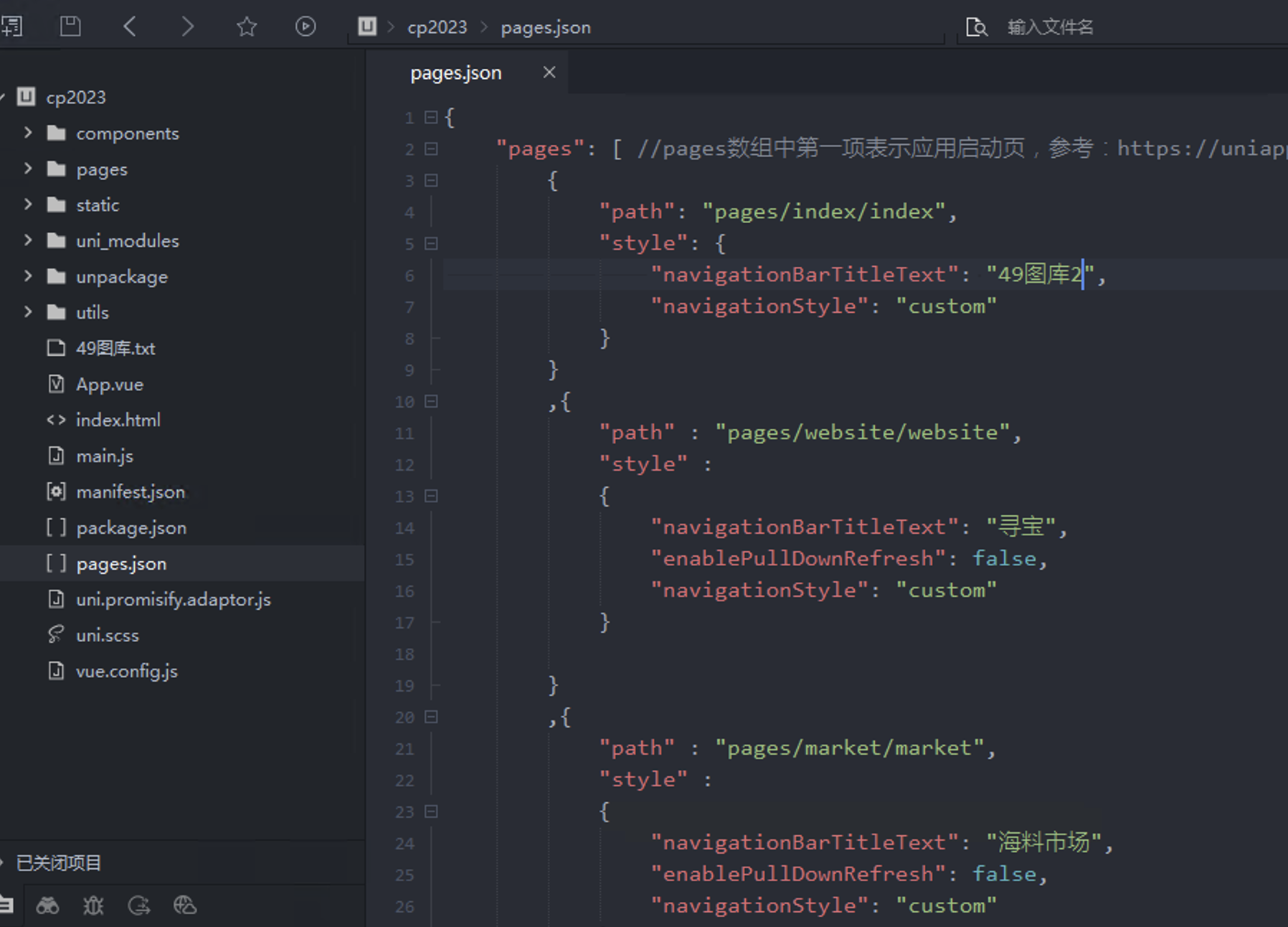Viewport: 1288px width, 927px height.
Task: Collapse code fold at line 2
Action: (x=431, y=149)
